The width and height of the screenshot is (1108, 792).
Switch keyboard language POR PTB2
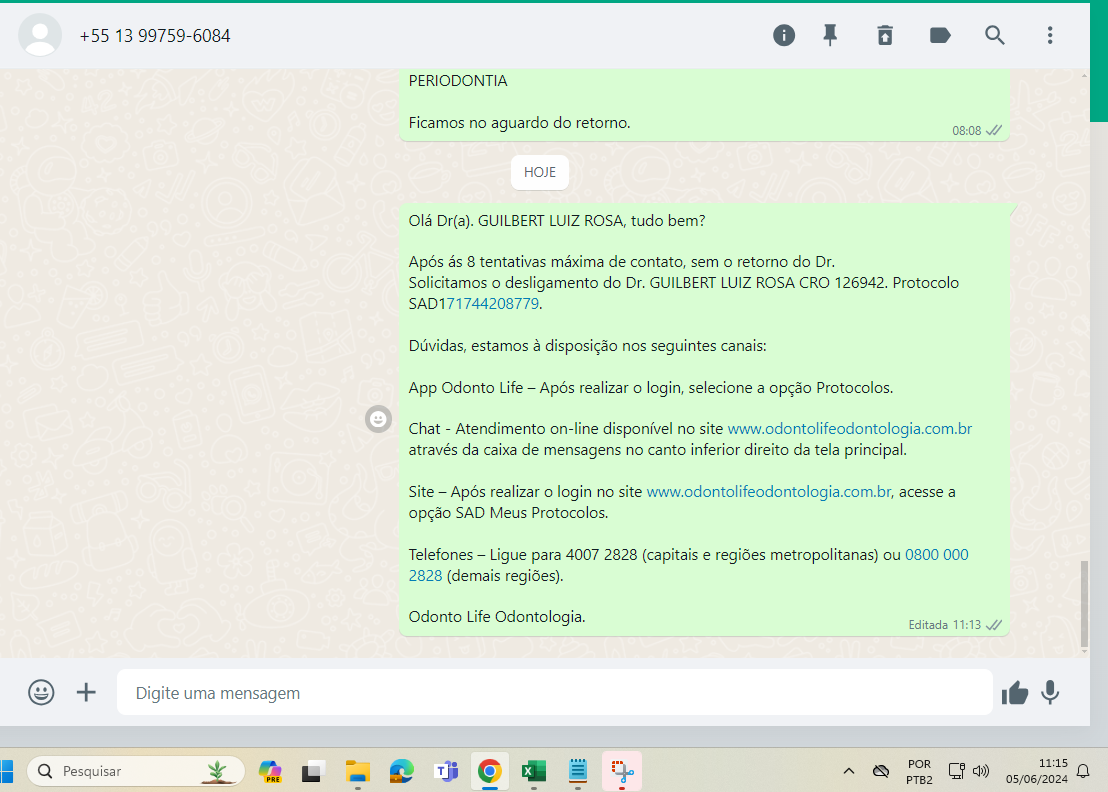click(919, 772)
